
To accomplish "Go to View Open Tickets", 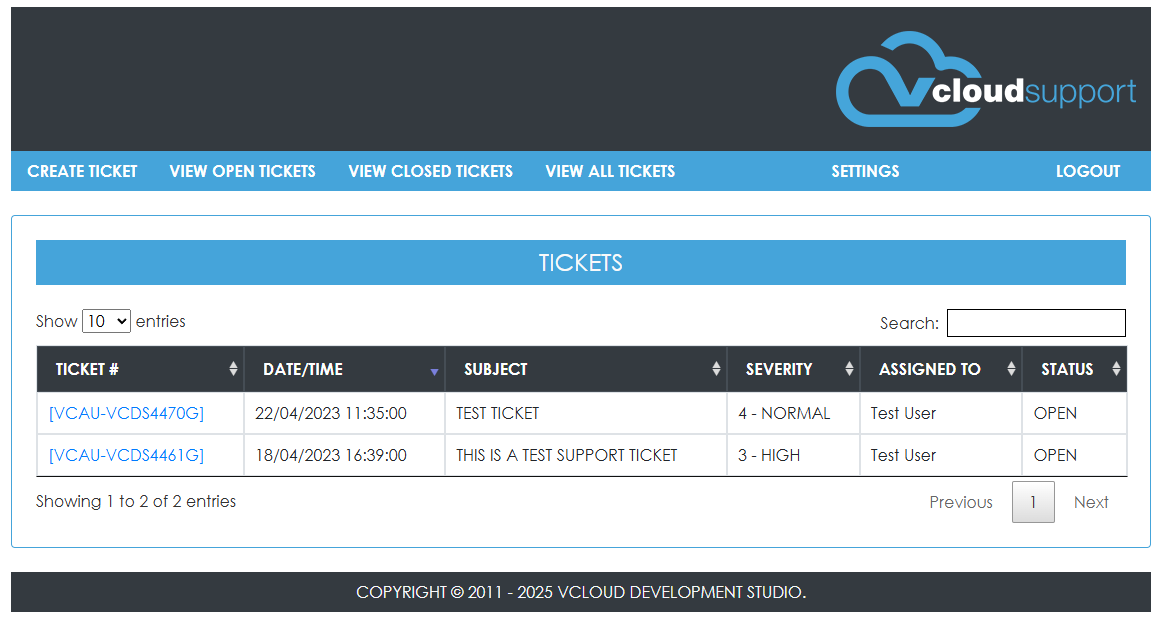I will [x=242, y=171].
